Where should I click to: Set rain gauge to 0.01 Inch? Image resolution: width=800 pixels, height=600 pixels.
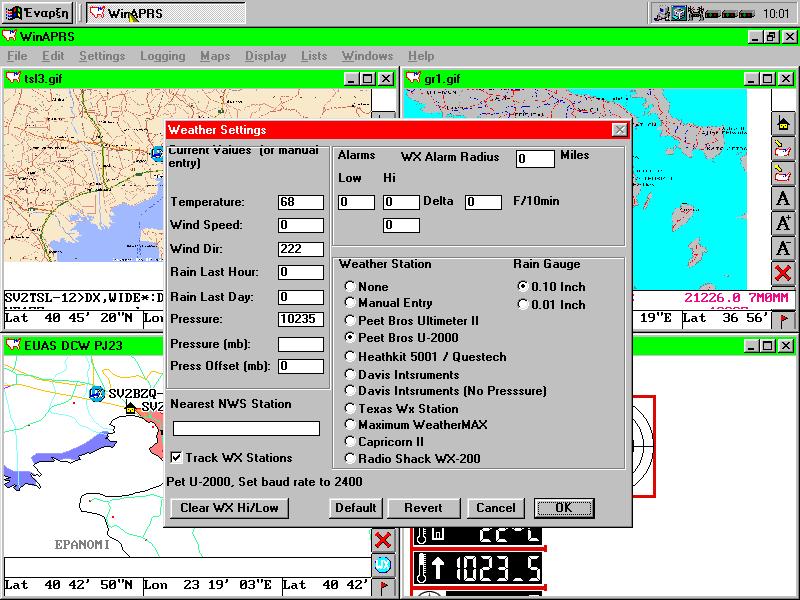point(551,305)
